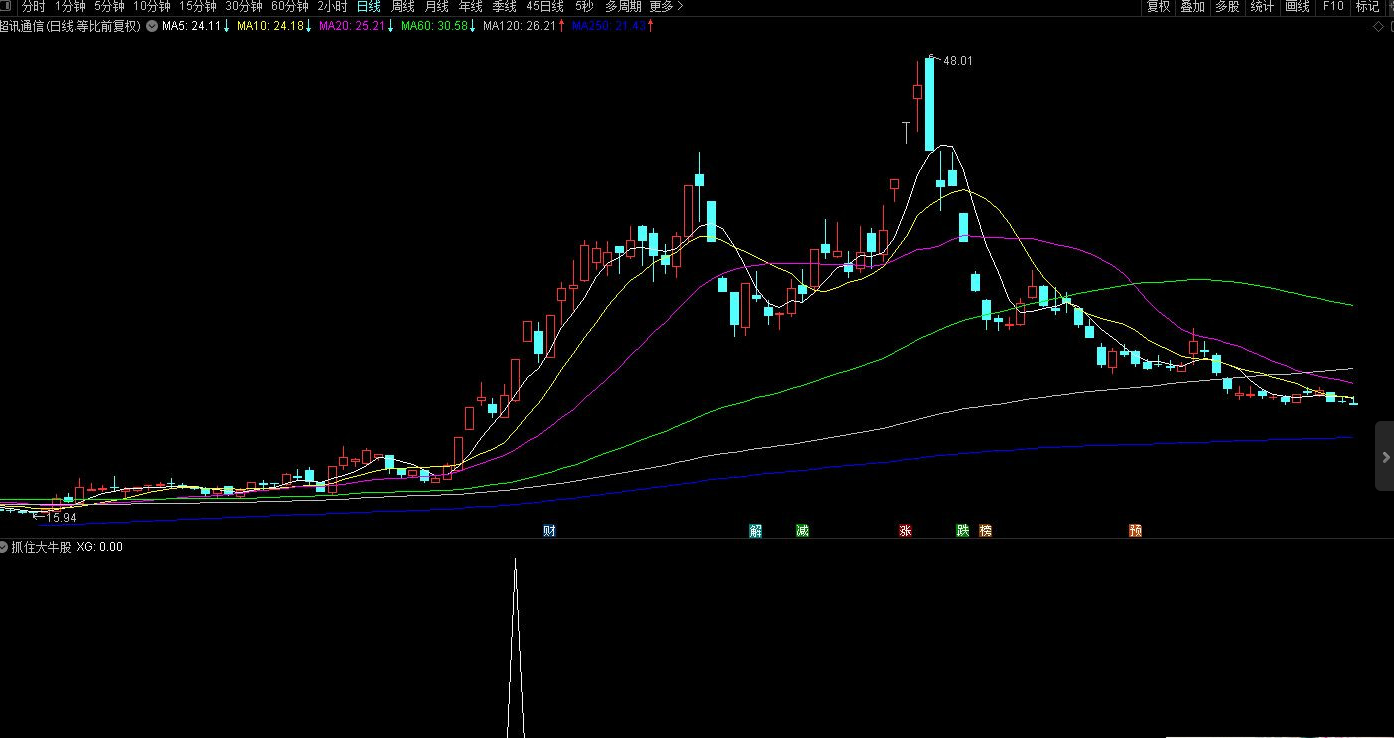Click the 预 forecast marker icon
The height and width of the screenshot is (738, 1394).
(x=1135, y=531)
